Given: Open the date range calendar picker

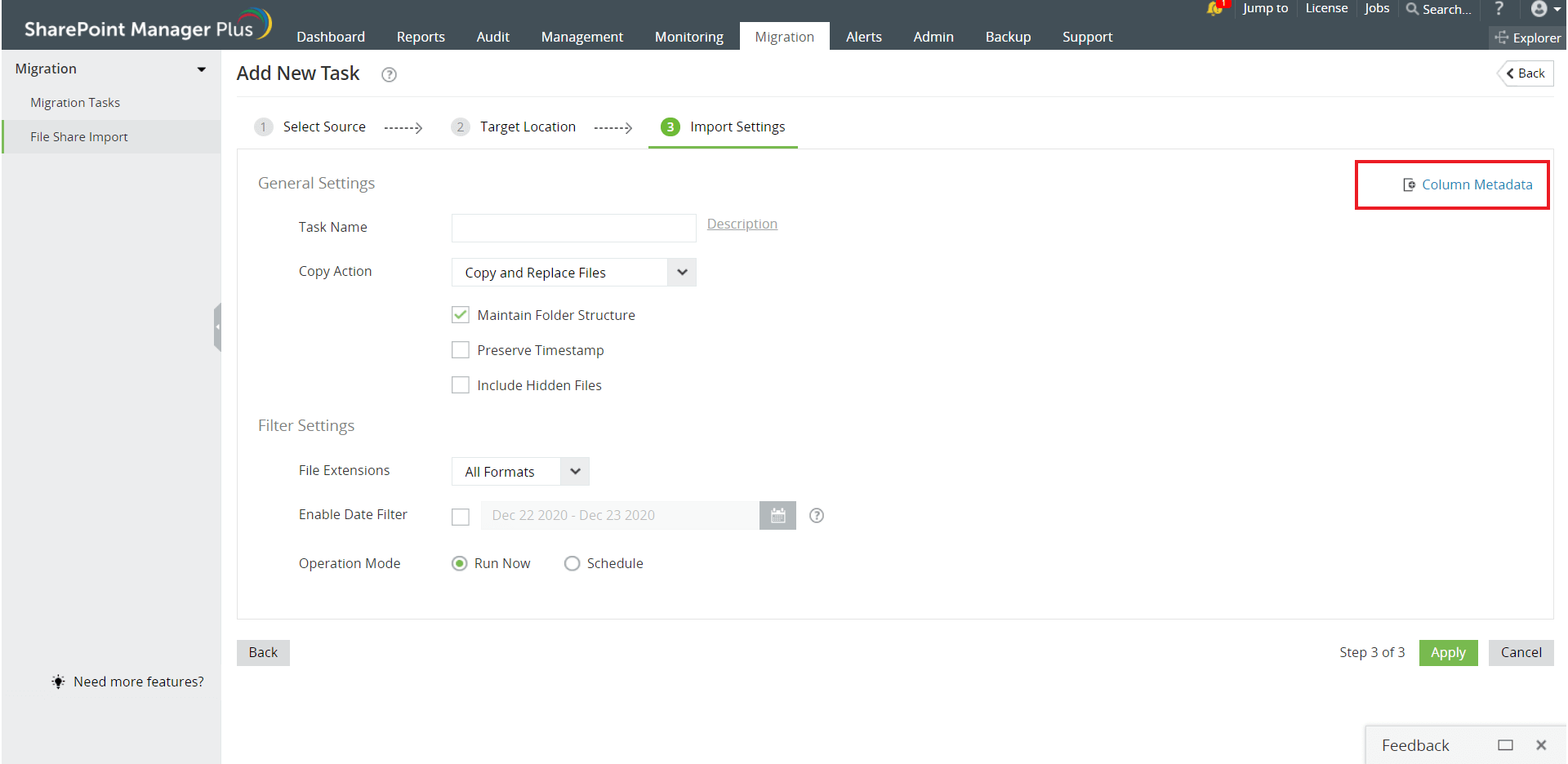Looking at the screenshot, I should [x=777, y=515].
